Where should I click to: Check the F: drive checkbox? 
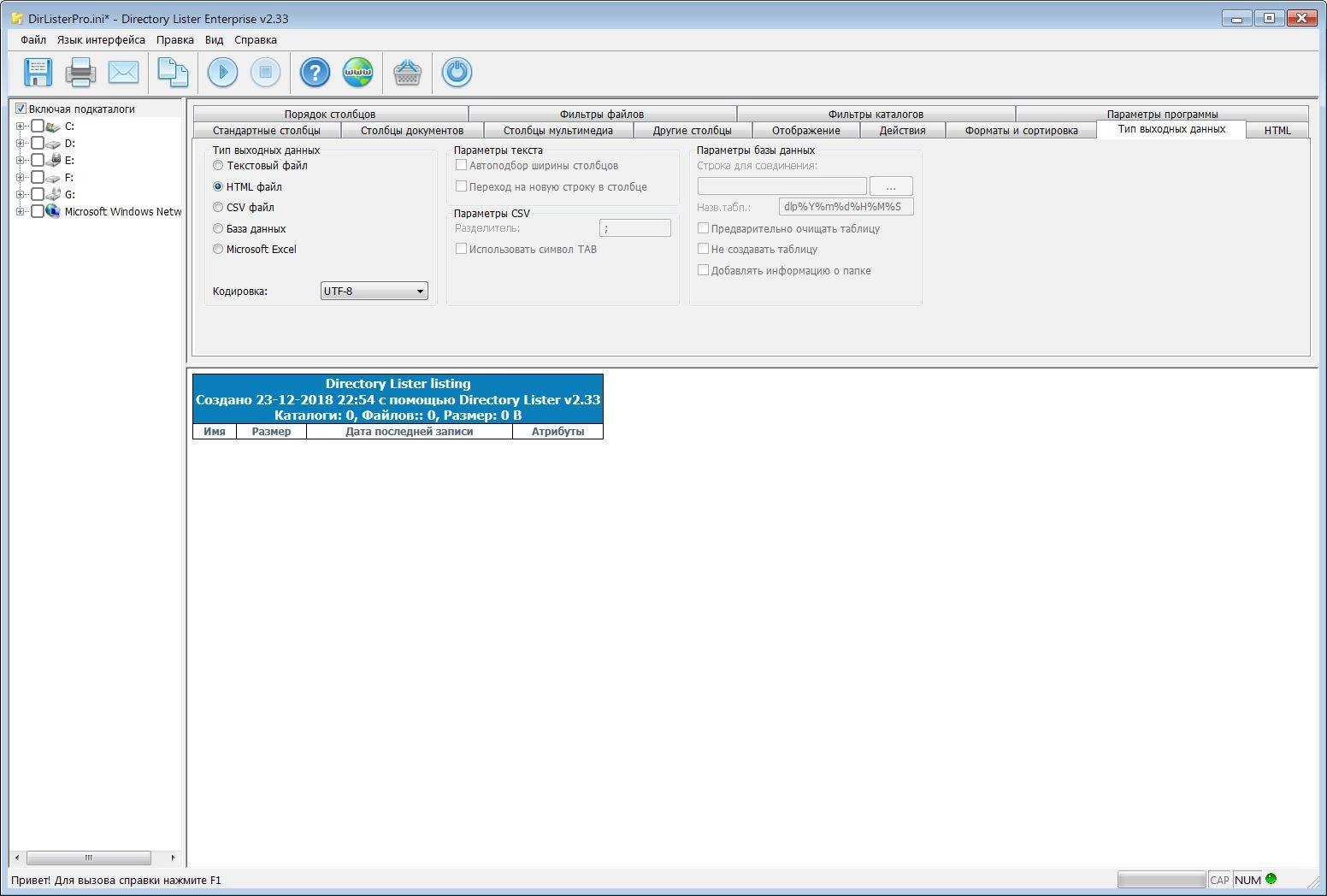point(38,178)
